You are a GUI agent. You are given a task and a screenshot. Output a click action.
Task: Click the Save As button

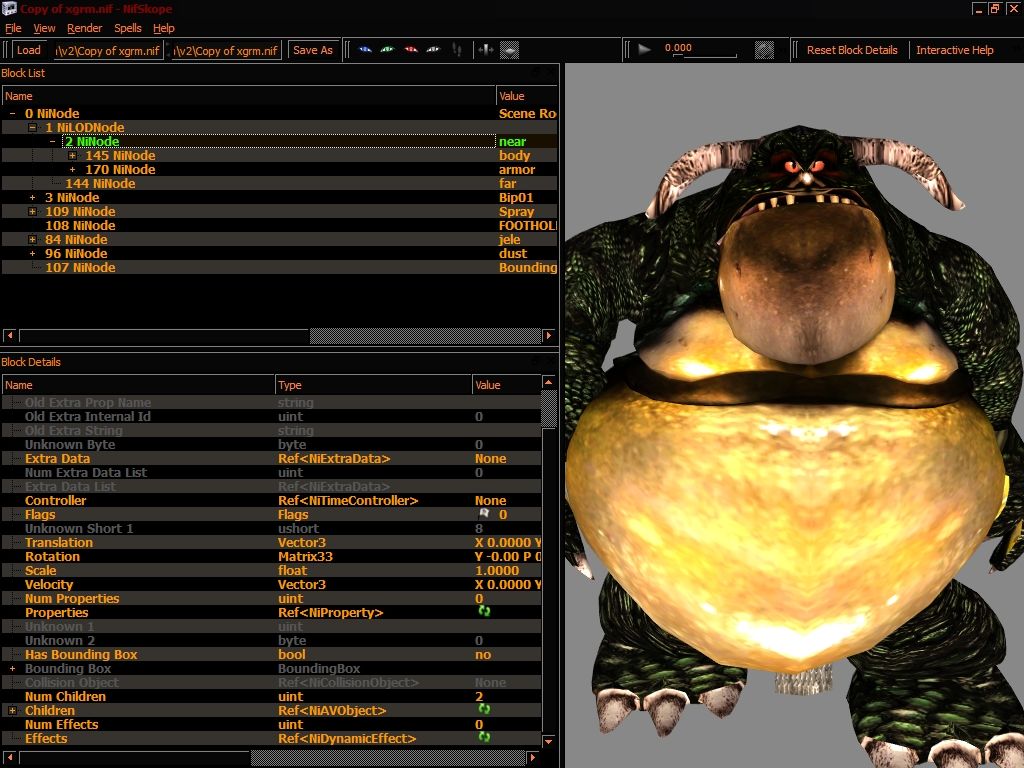[313, 50]
